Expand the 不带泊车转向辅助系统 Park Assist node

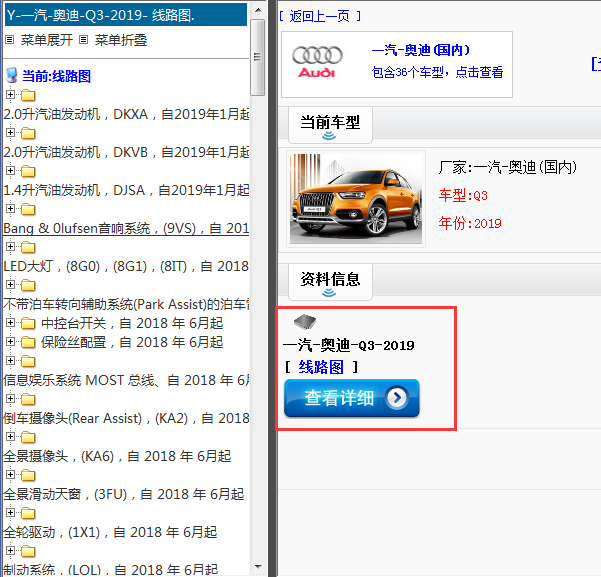click(10, 285)
